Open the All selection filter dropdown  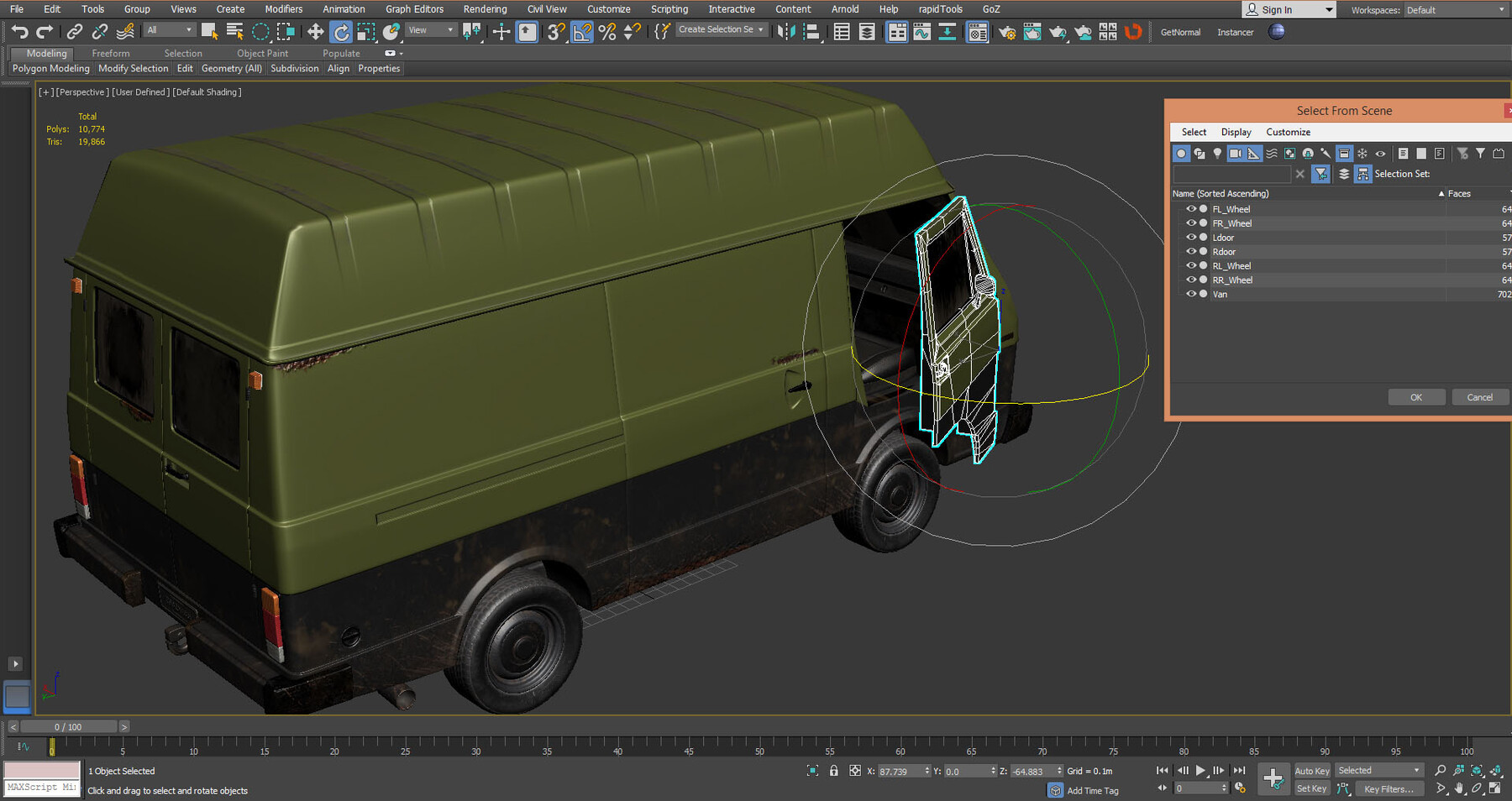(x=168, y=29)
